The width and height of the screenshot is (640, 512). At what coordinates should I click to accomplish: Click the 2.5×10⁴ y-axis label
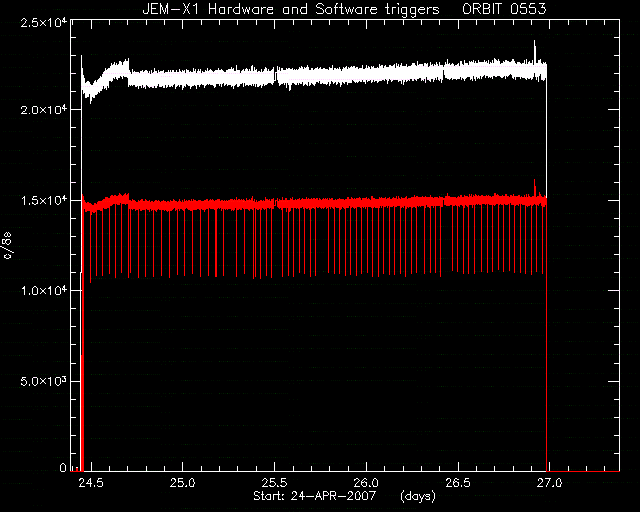pyautogui.click(x=44, y=21)
